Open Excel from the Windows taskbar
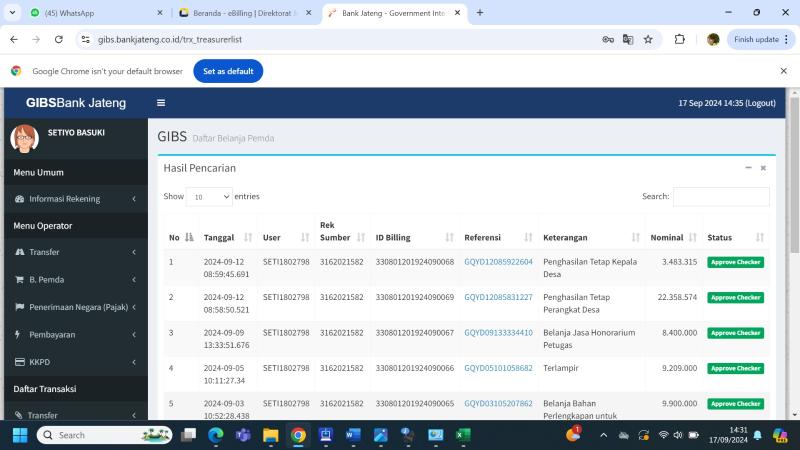Screen dimensions: 800x450 pos(463,435)
